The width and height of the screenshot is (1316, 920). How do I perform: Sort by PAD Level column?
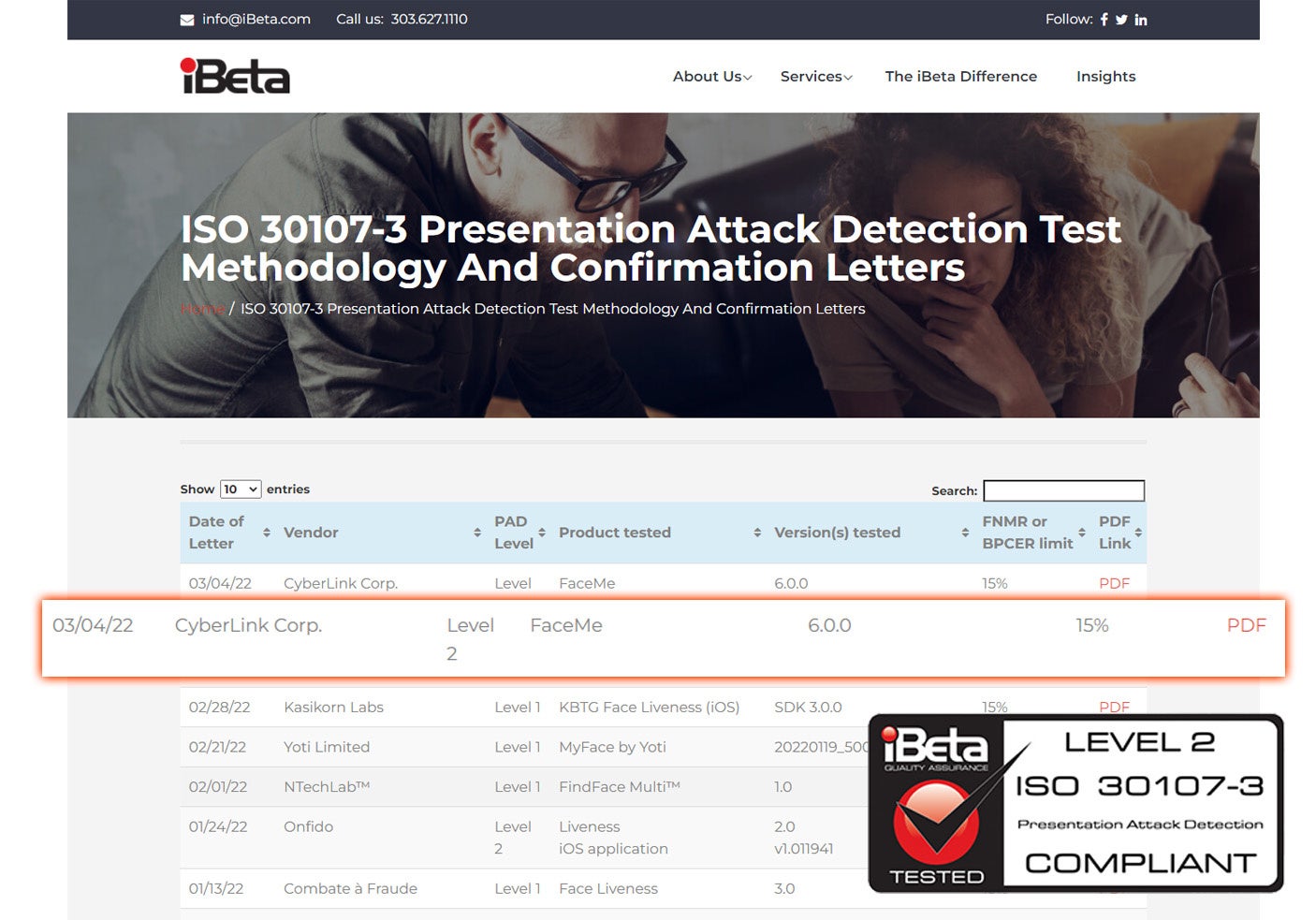[519, 533]
